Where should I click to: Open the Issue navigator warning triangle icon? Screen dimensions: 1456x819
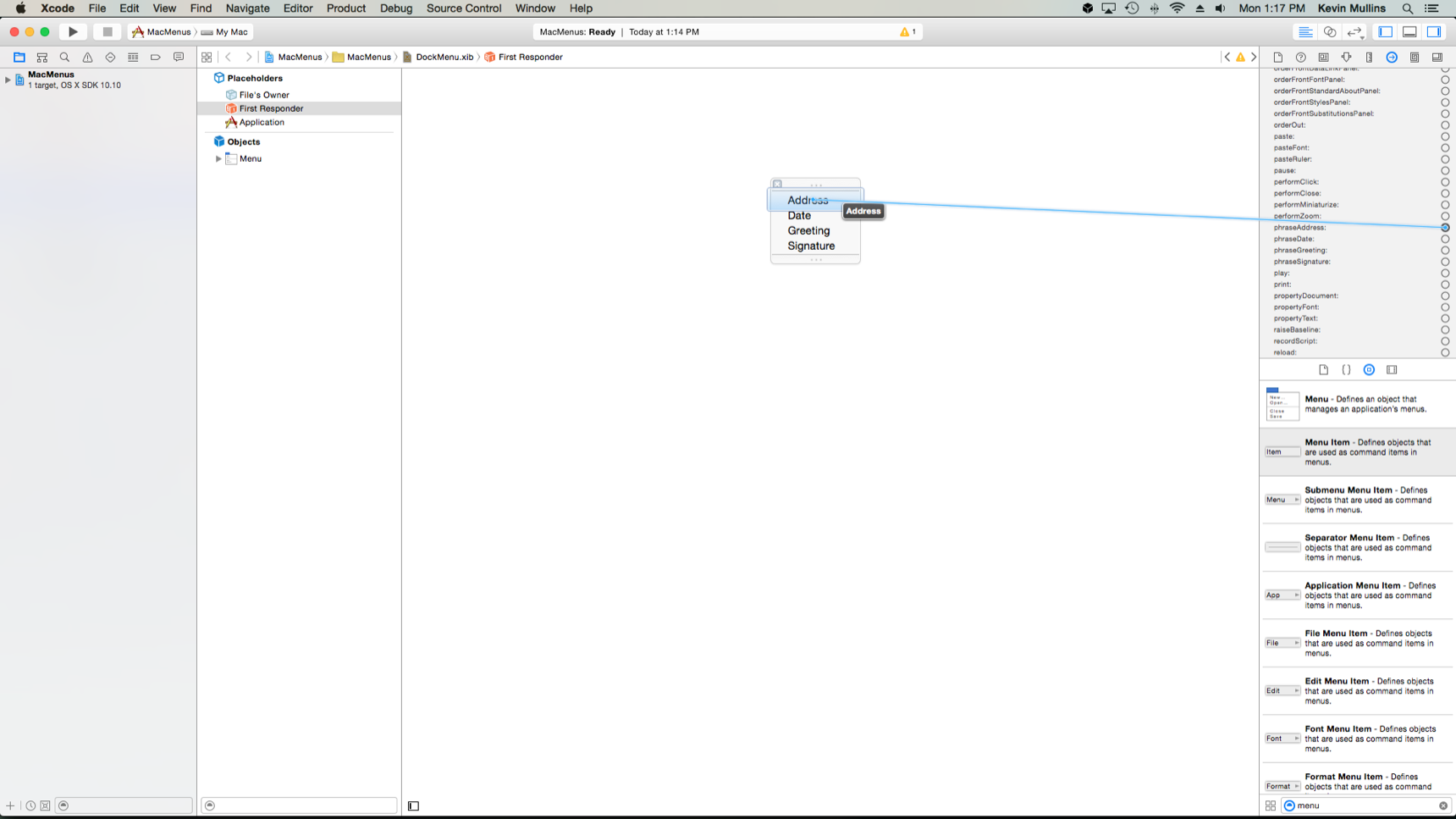[x=87, y=58]
